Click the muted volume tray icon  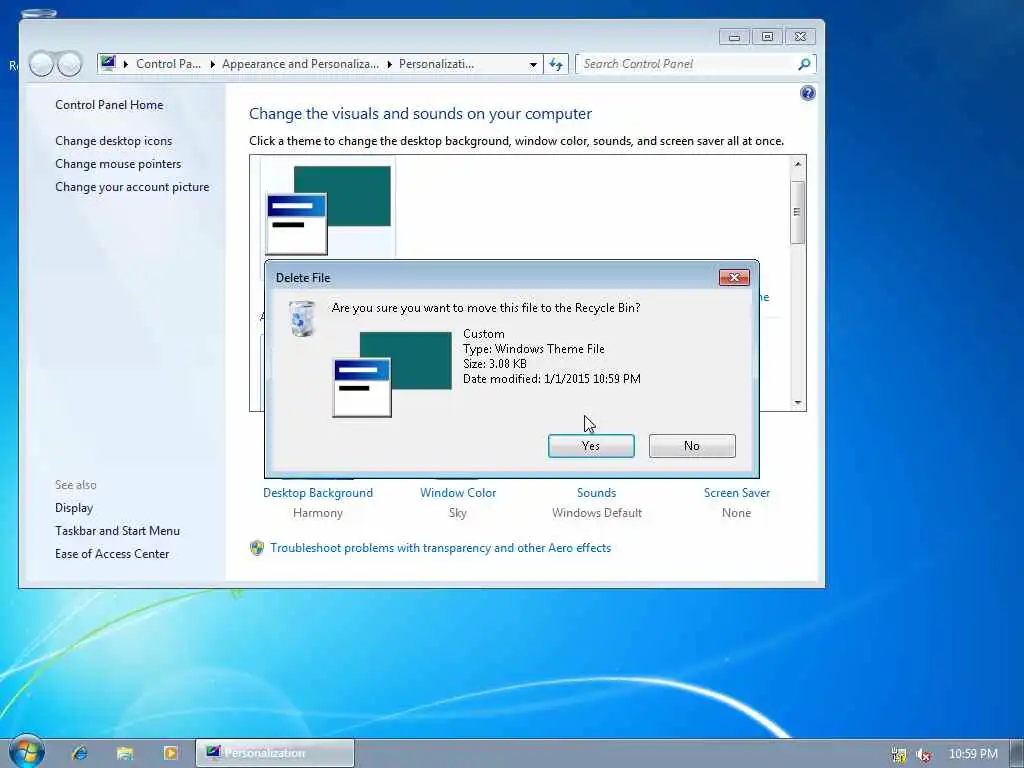tap(923, 755)
